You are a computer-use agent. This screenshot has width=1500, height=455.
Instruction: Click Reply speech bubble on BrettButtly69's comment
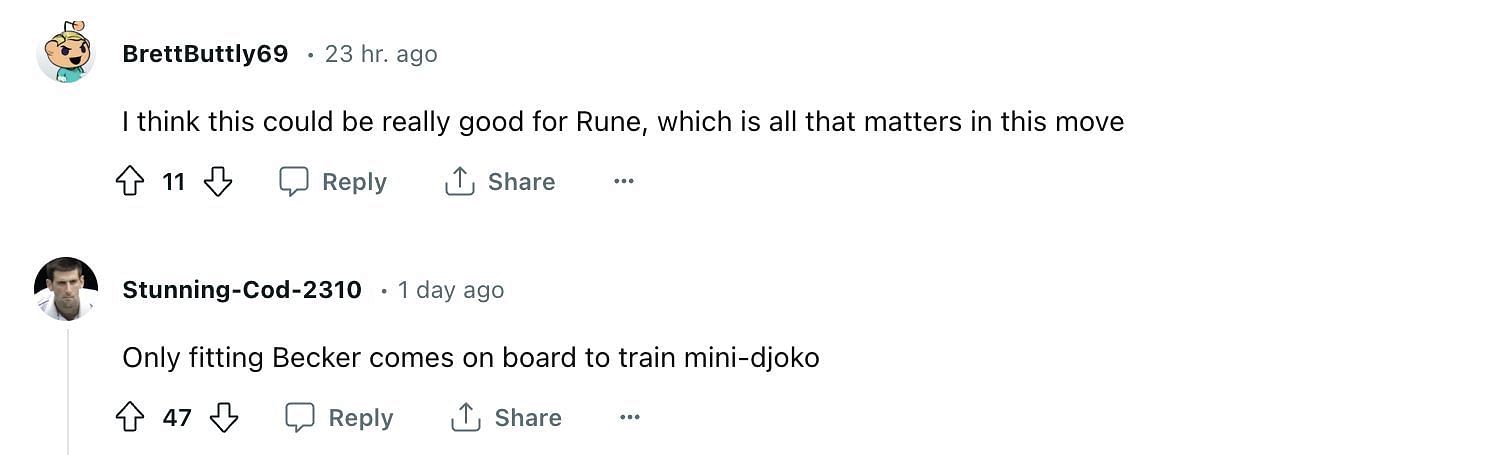293,182
